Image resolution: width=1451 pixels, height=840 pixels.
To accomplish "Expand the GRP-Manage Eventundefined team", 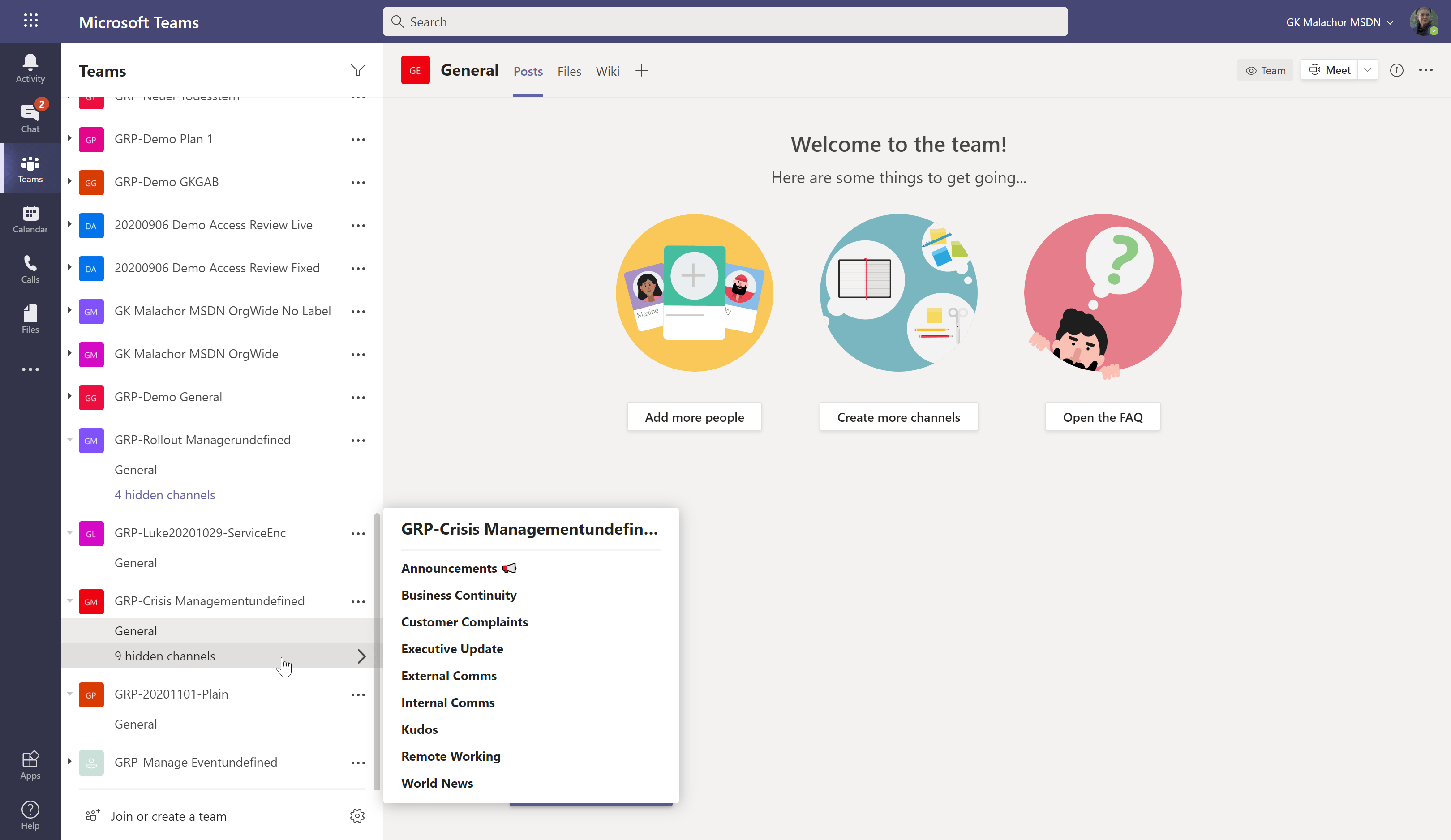I will (69, 762).
